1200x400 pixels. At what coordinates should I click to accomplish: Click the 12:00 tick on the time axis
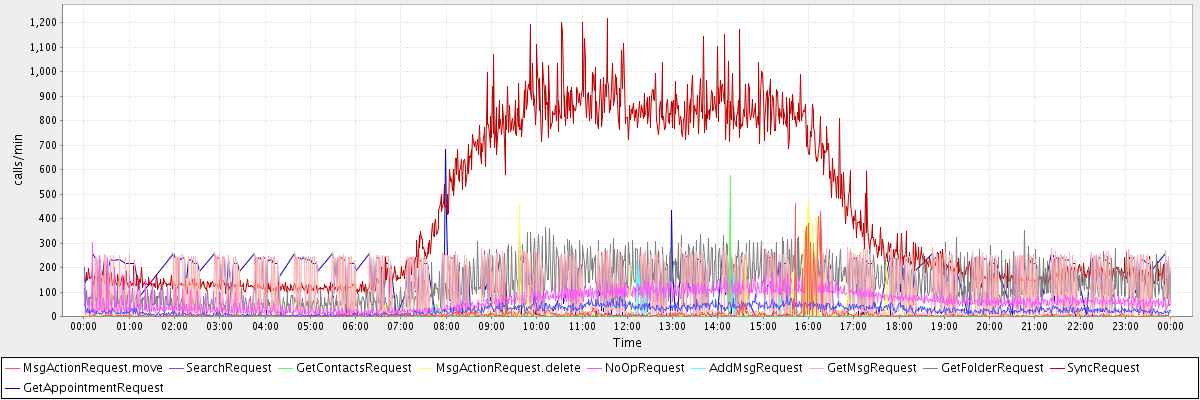tap(627, 326)
